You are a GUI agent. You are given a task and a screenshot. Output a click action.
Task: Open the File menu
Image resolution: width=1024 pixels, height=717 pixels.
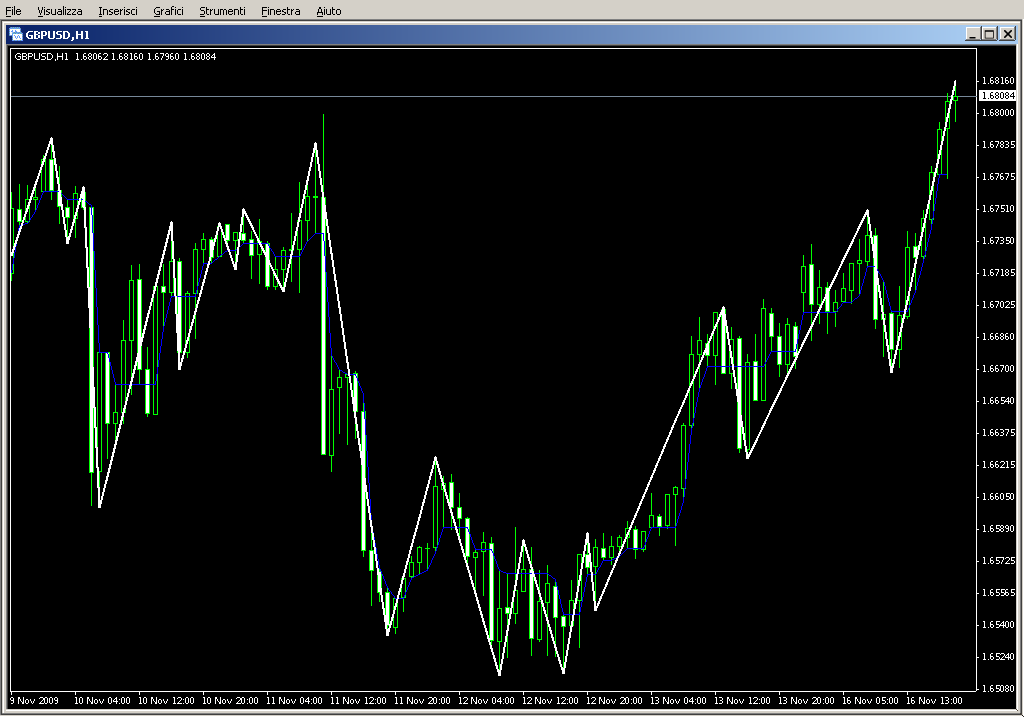[x=14, y=11]
